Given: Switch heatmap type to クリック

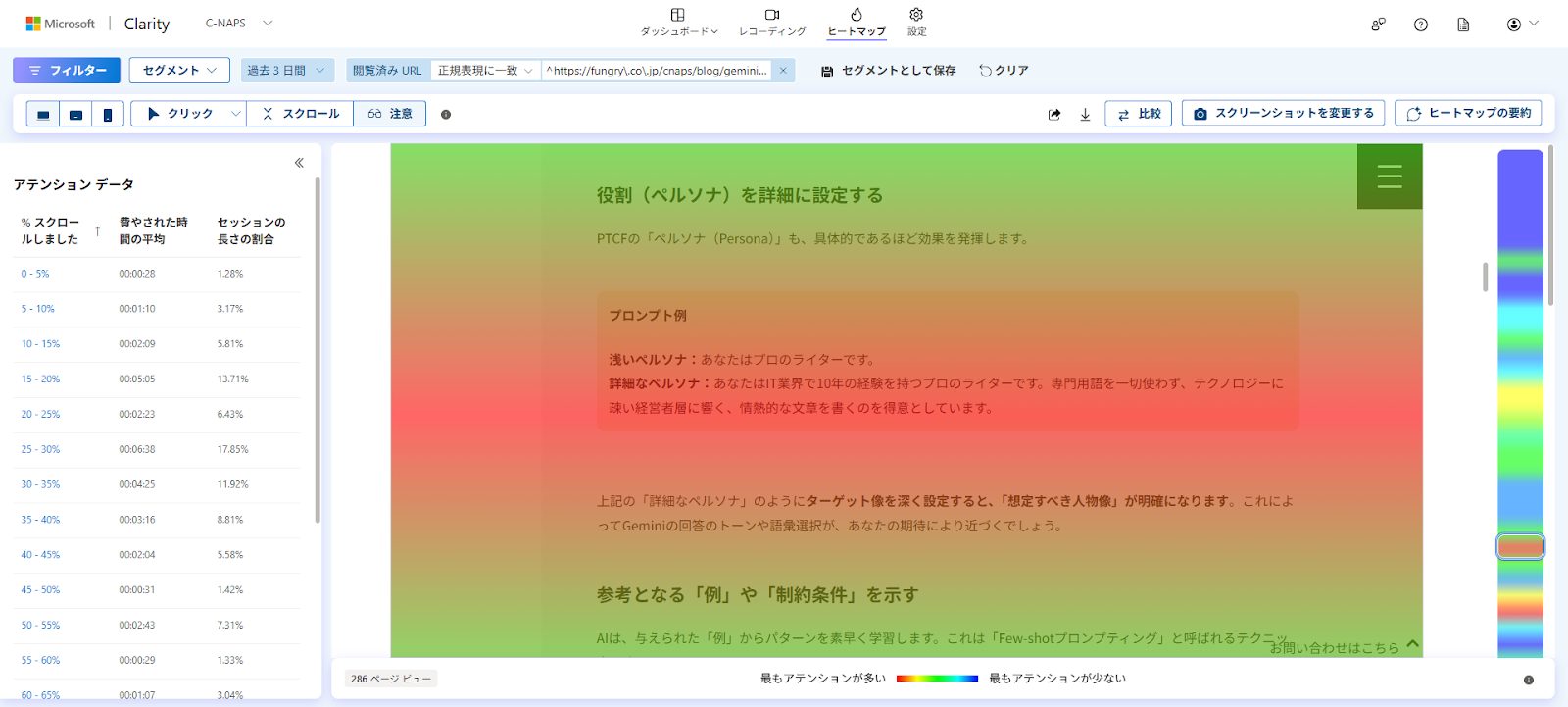Looking at the screenshot, I should pos(180,114).
